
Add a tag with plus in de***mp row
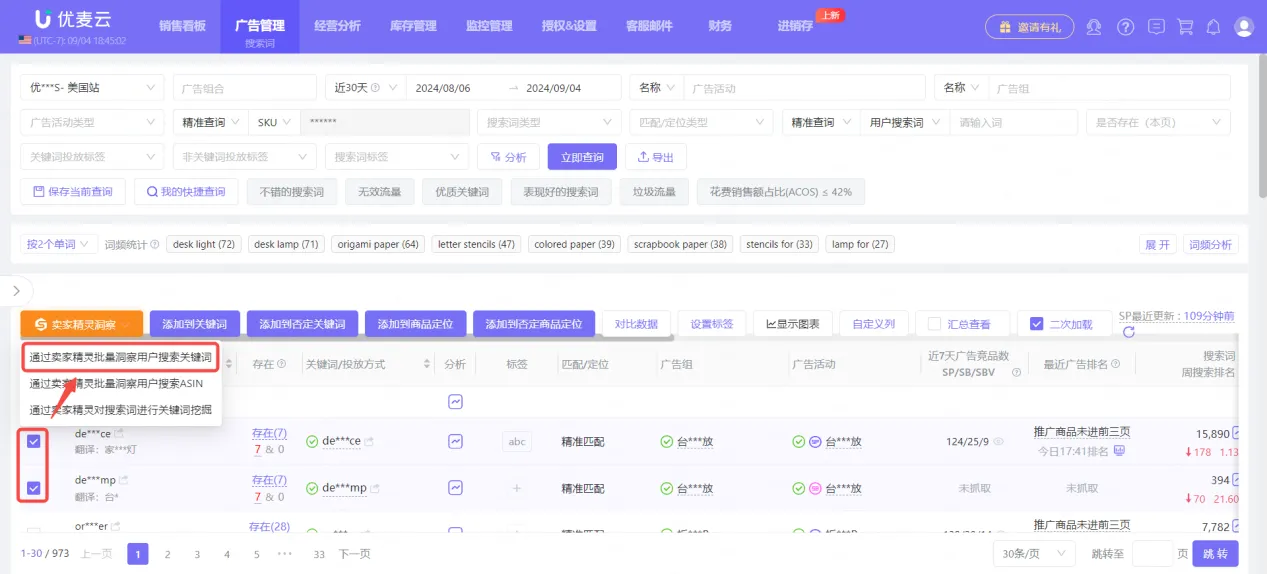pos(517,488)
